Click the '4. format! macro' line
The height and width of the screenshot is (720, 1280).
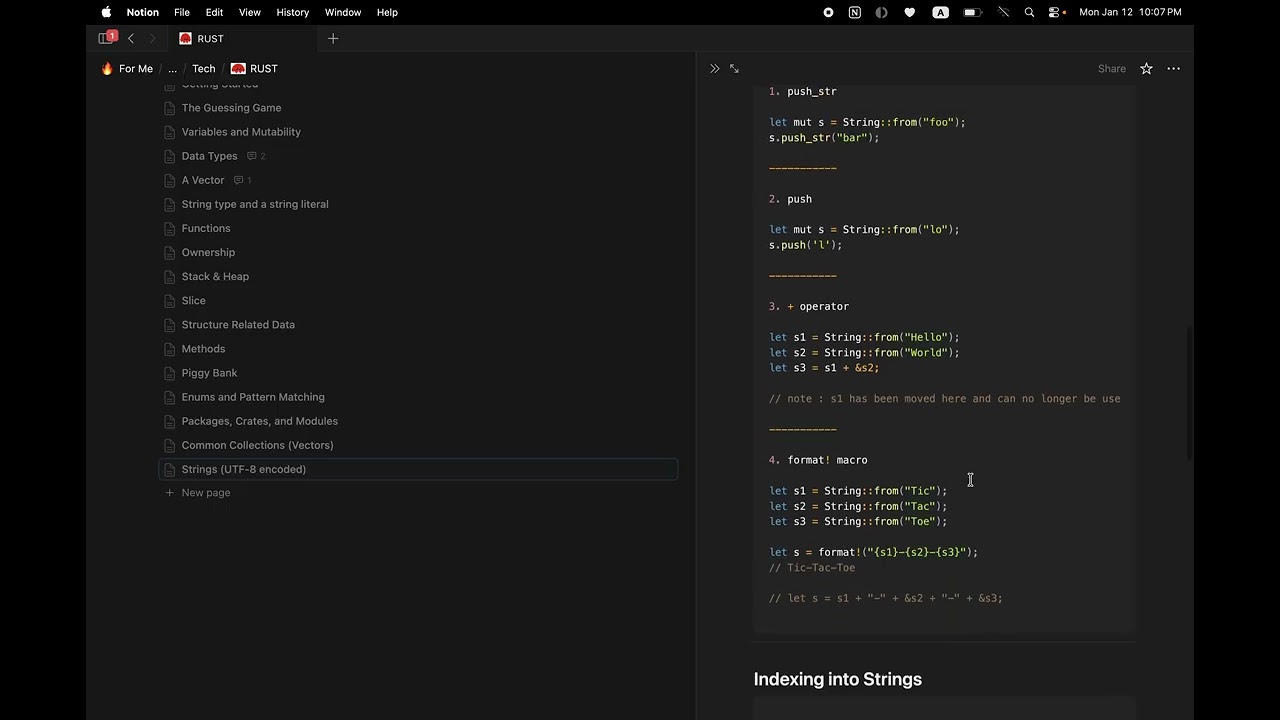click(818, 460)
